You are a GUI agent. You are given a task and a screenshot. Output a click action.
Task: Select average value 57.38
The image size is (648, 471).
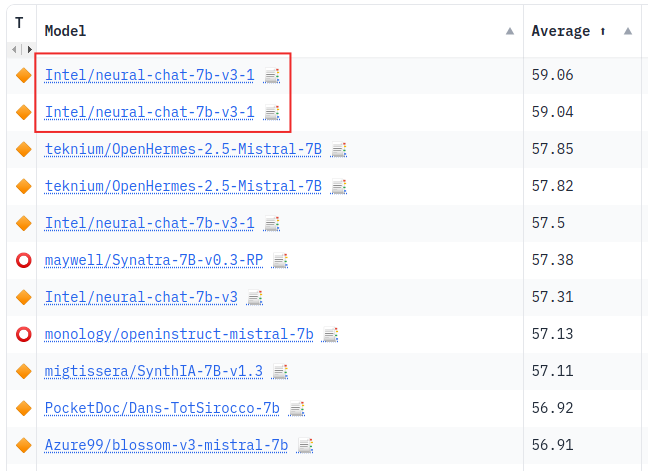(553, 260)
